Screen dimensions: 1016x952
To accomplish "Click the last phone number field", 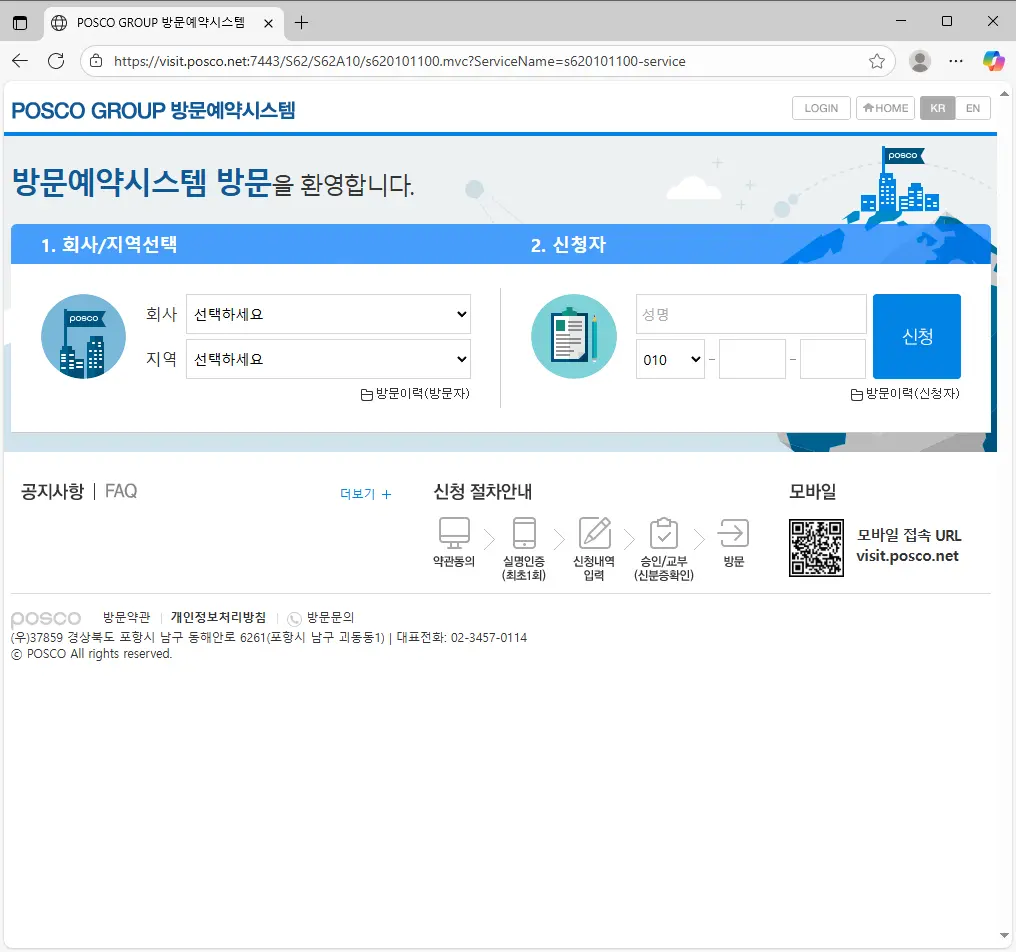I will 833,359.
